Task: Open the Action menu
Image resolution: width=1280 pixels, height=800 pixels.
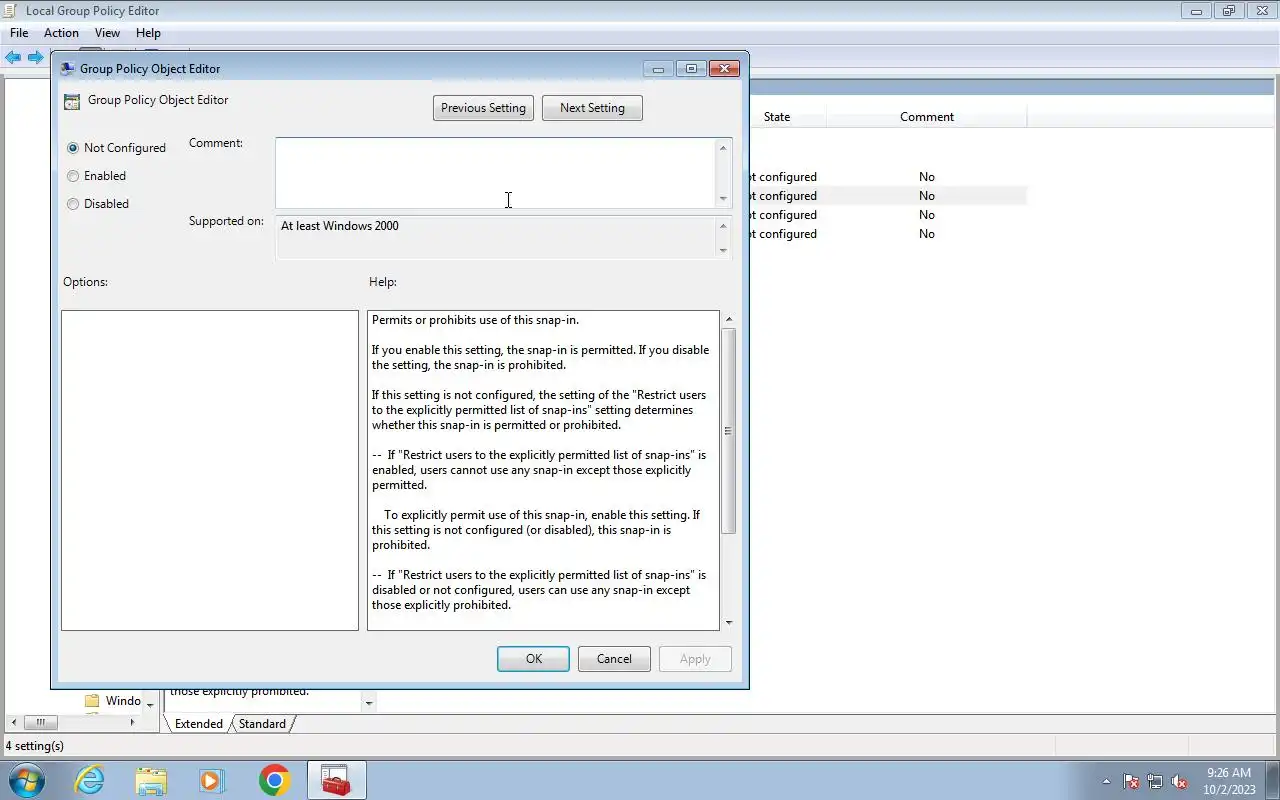Action: coord(61,33)
